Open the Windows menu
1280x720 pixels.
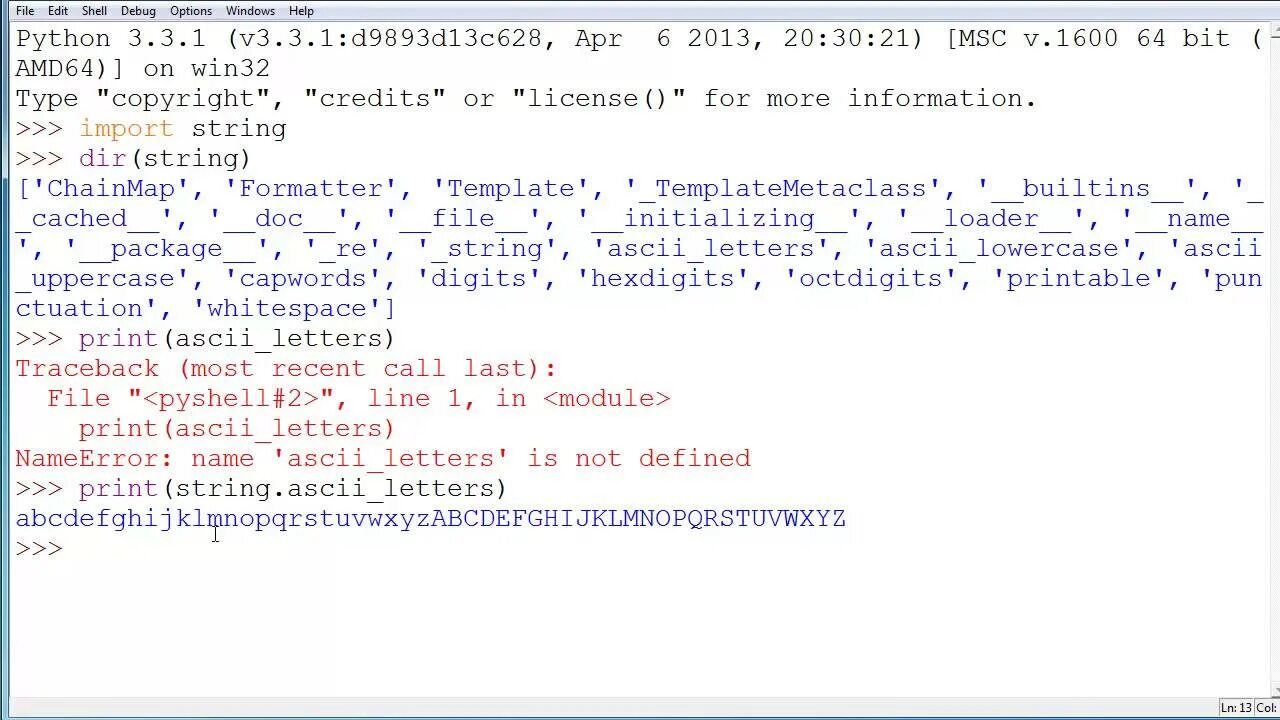tap(250, 11)
